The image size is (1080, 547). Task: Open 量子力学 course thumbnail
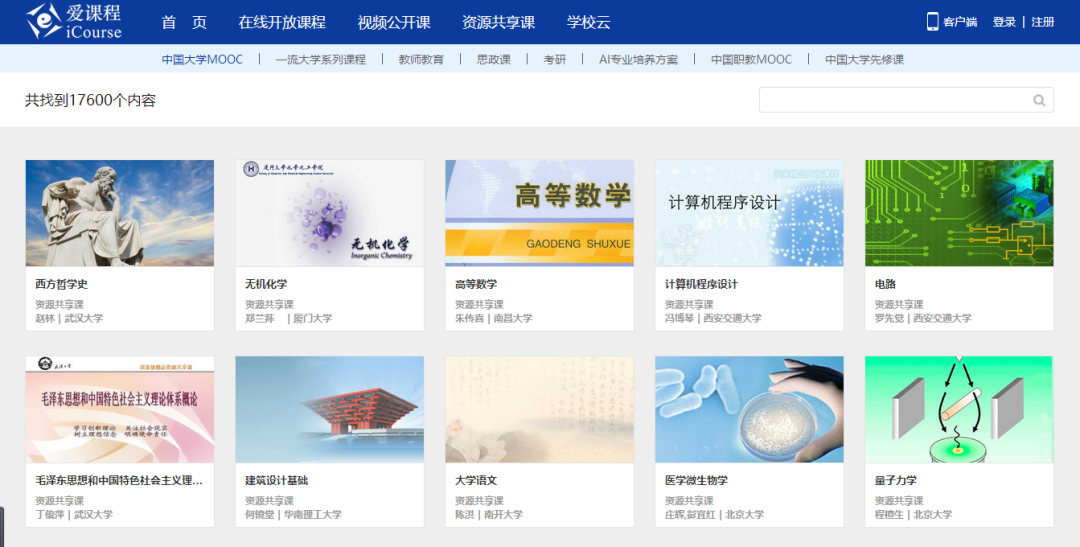959,409
